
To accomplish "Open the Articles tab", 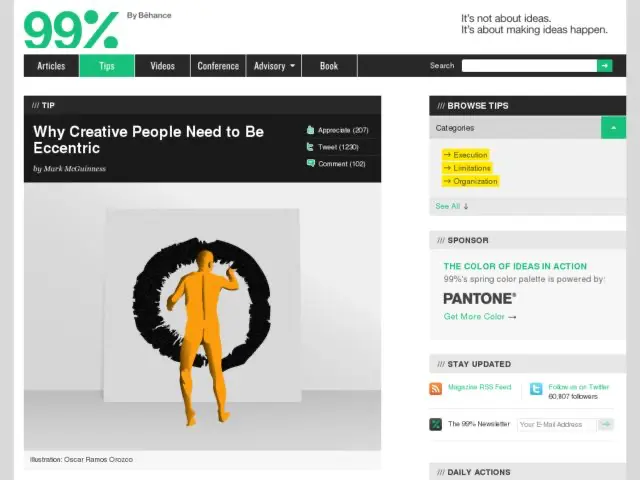I will (x=51, y=66).
